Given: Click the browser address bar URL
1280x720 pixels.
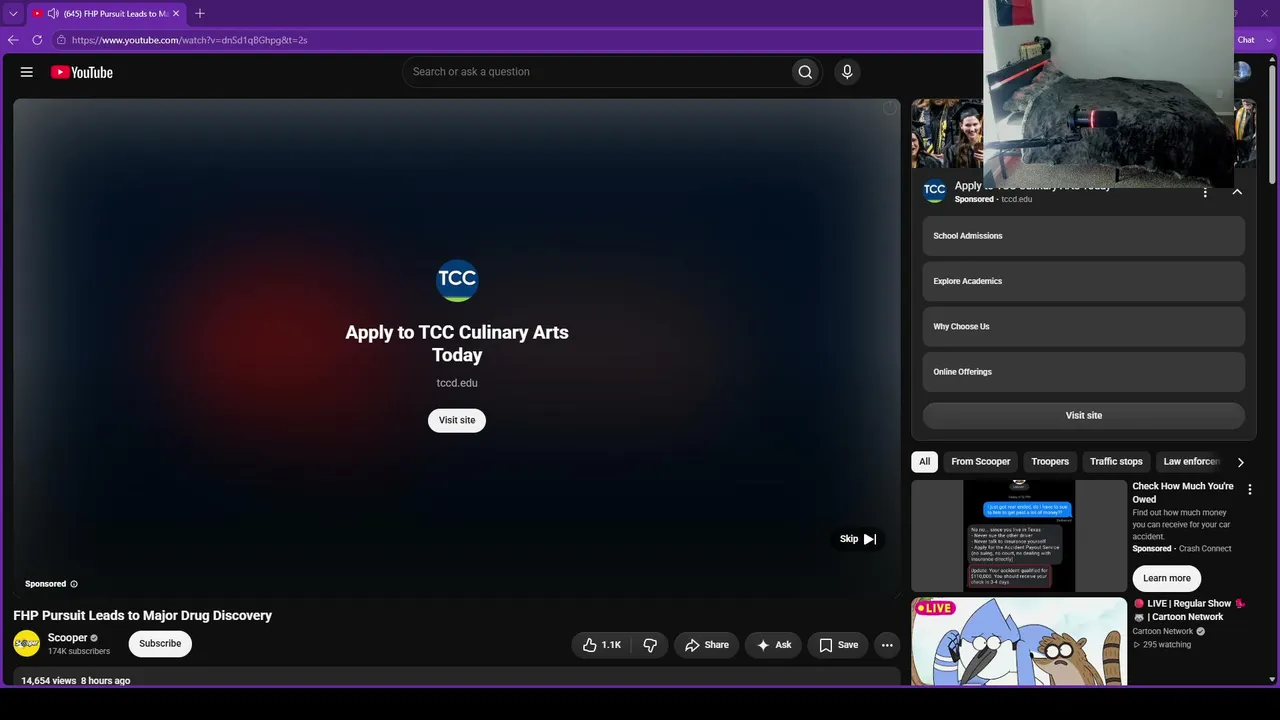Looking at the screenshot, I should click(x=190, y=40).
